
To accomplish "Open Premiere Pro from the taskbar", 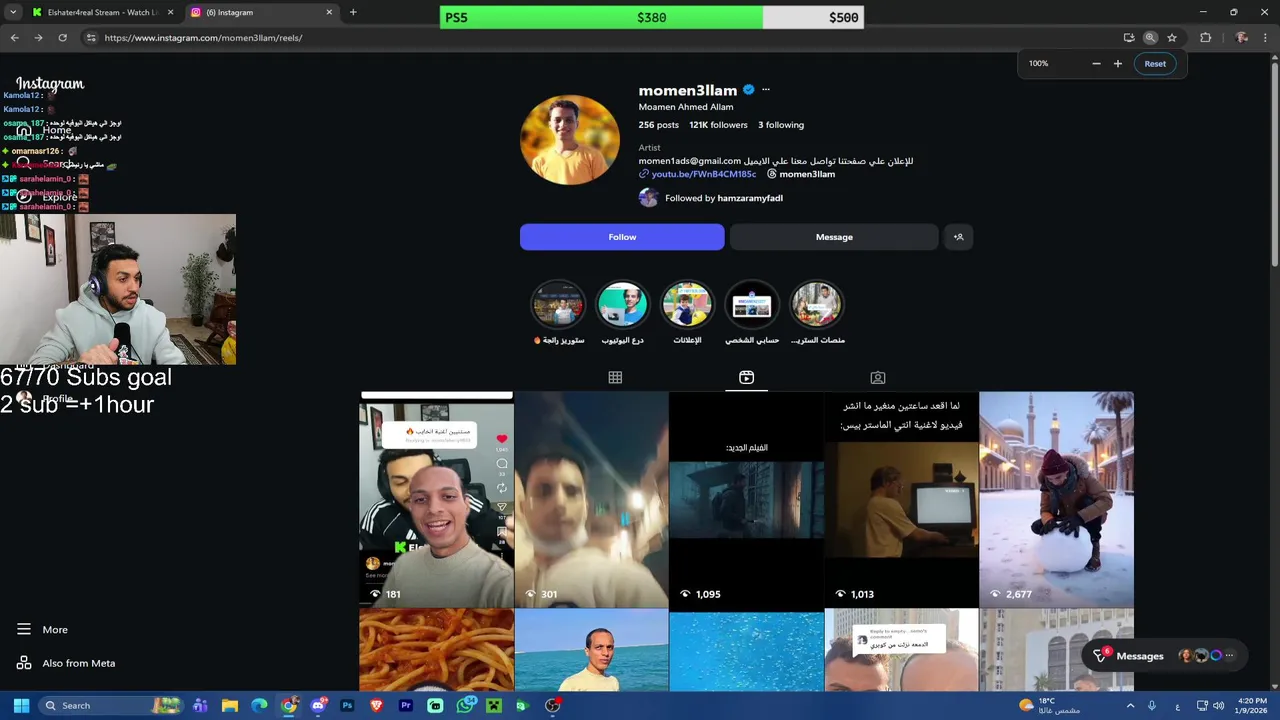I will (x=406, y=706).
